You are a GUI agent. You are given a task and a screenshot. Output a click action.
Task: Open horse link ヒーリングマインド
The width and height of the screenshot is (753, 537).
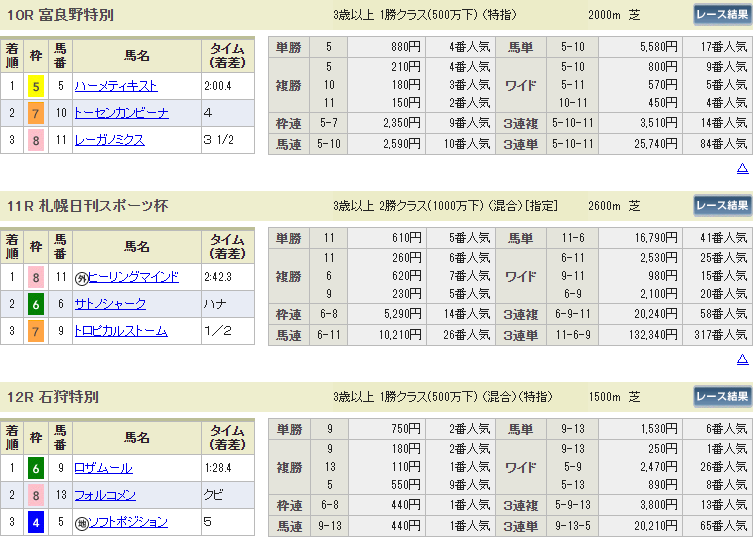[134, 277]
